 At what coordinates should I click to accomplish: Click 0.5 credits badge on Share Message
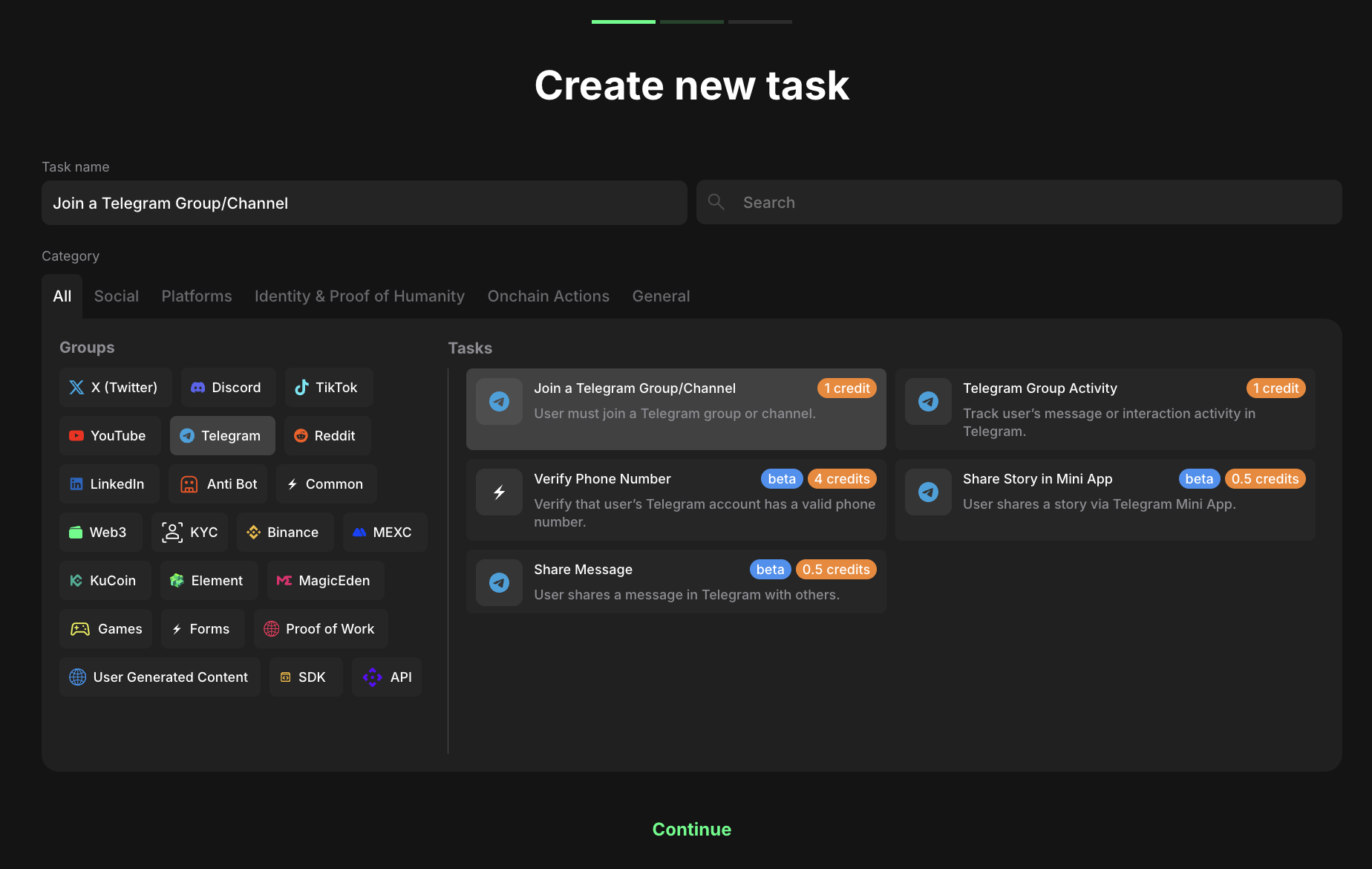[836, 570]
